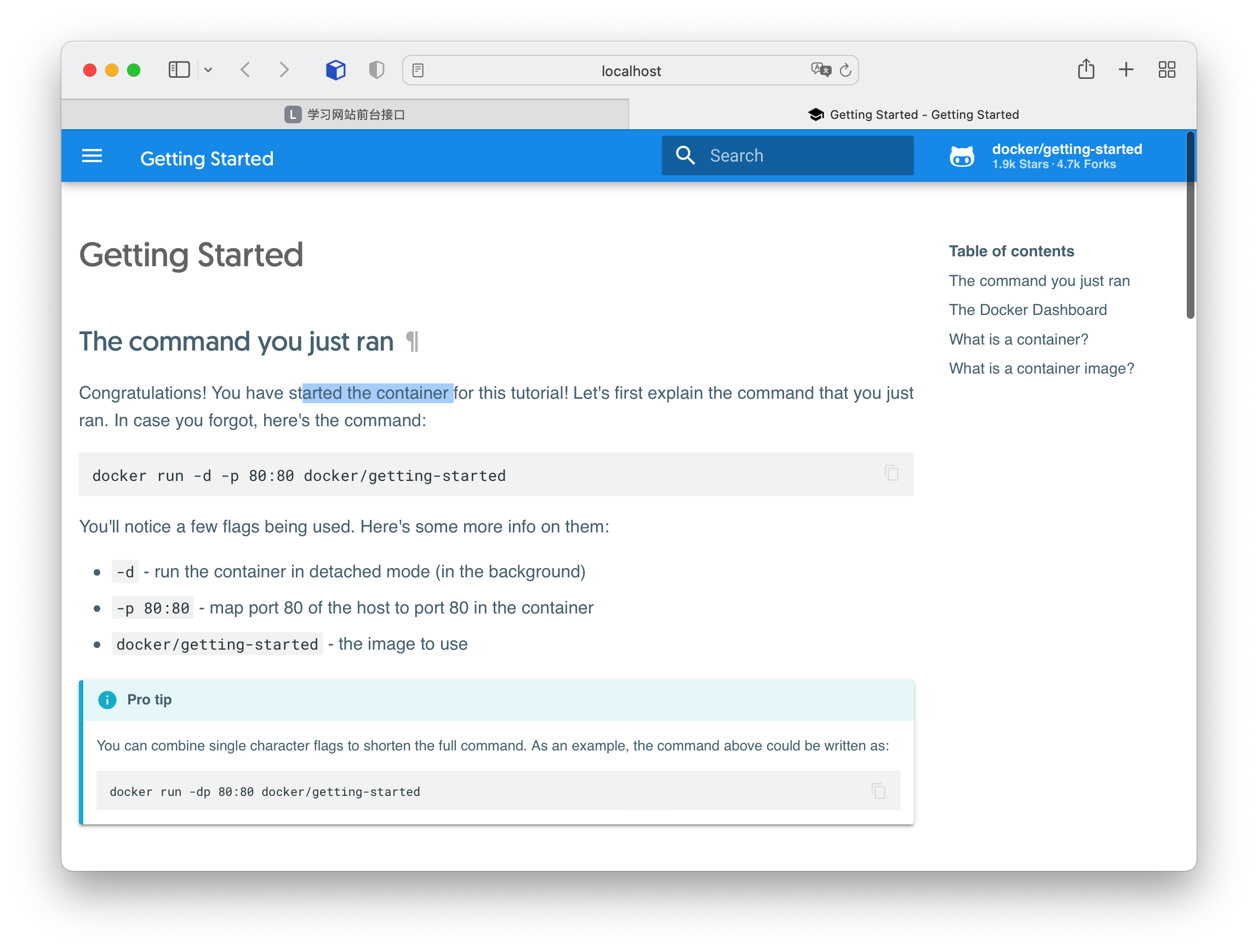Show the tab overview grid
1258x952 pixels.
click(1166, 70)
